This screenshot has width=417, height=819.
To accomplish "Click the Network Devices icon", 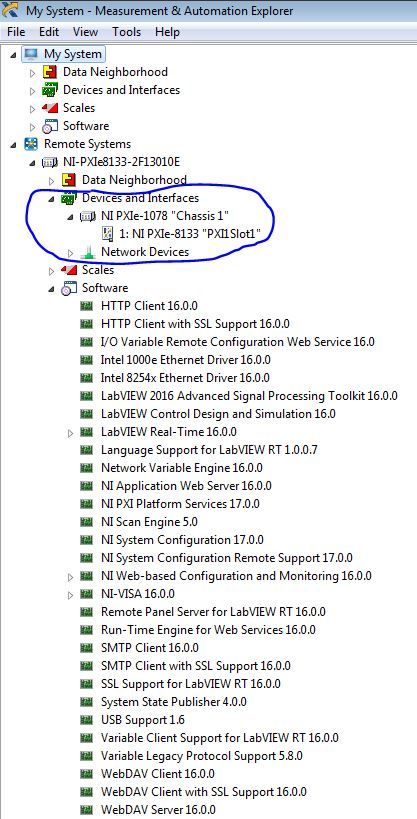I will [88, 252].
